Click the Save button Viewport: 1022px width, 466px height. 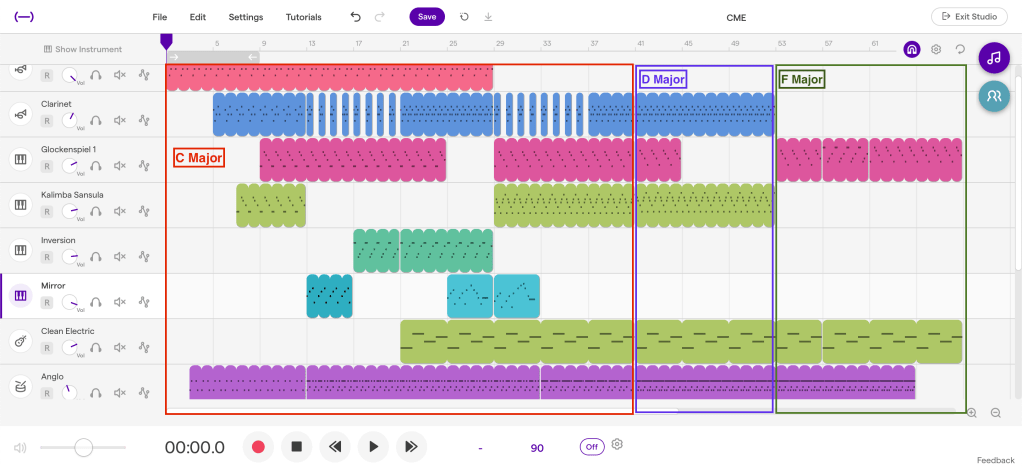427,17
